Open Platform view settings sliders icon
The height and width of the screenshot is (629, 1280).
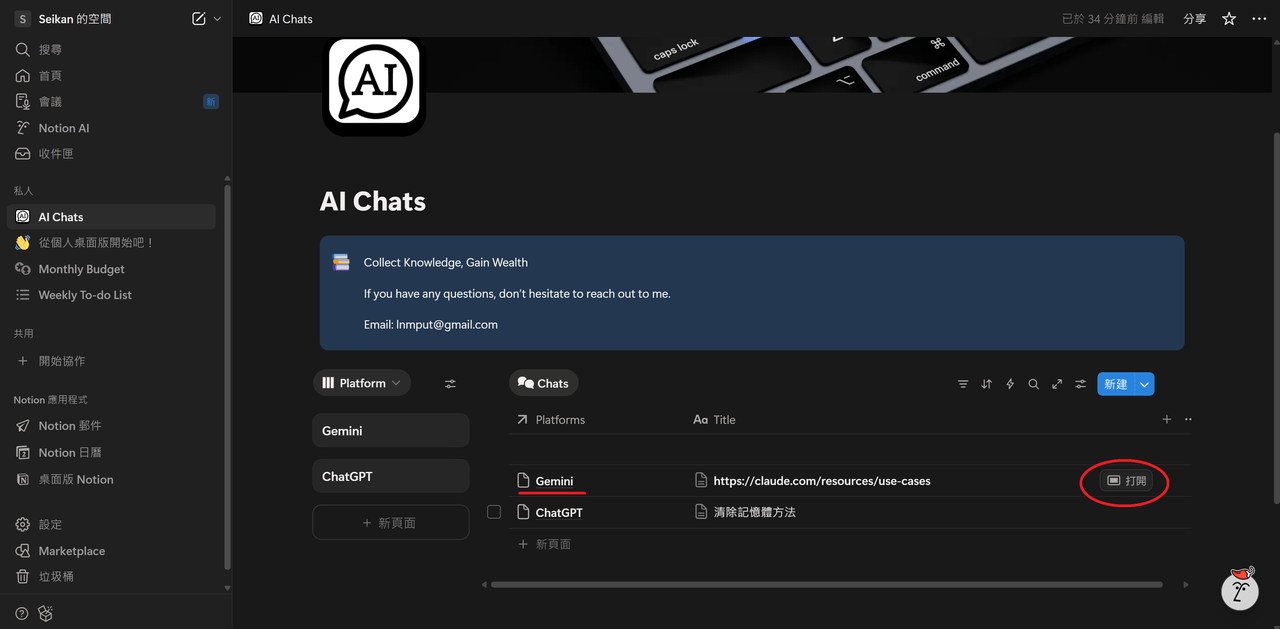450,383
